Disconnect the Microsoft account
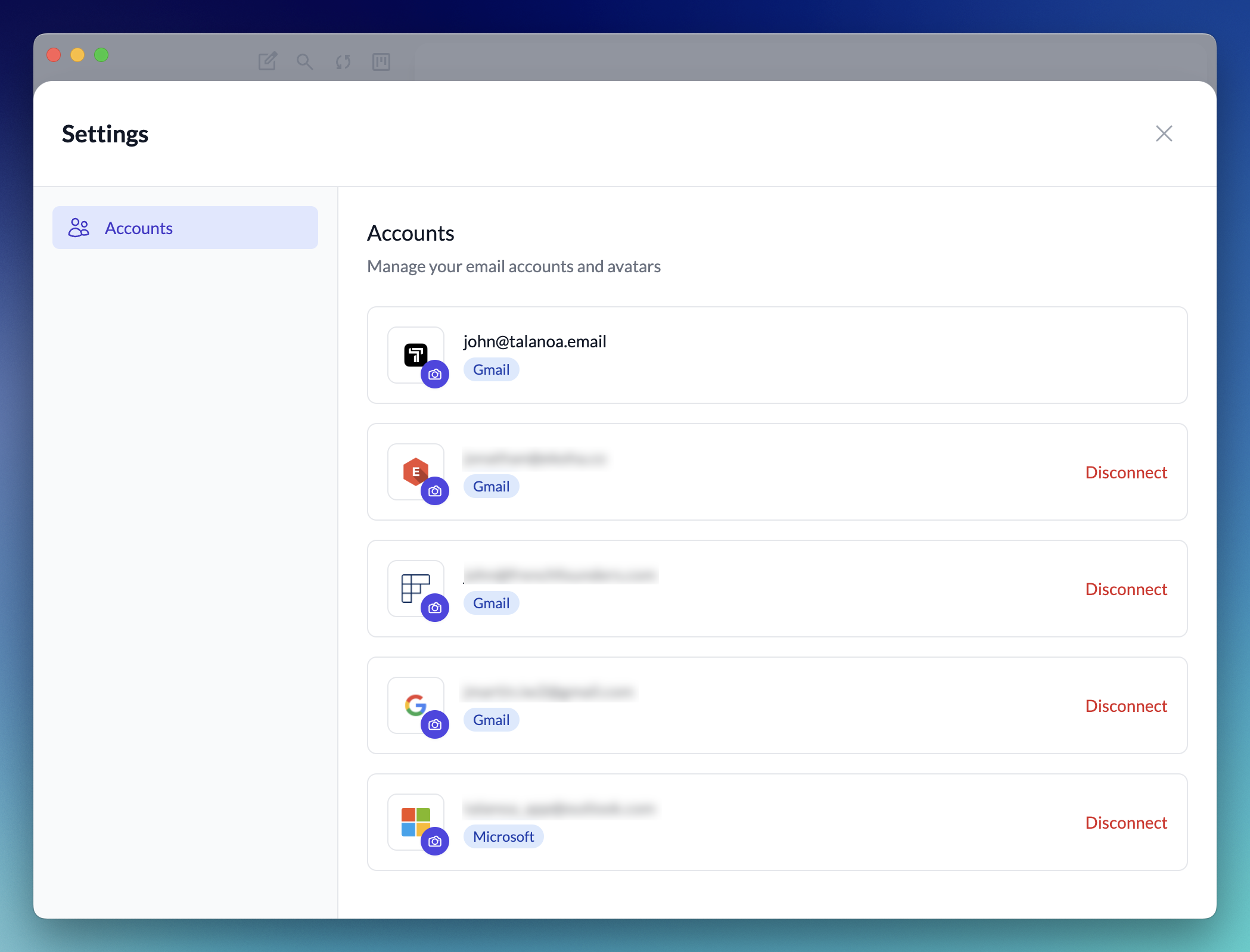1250x952 pixels. (1126, 823)
